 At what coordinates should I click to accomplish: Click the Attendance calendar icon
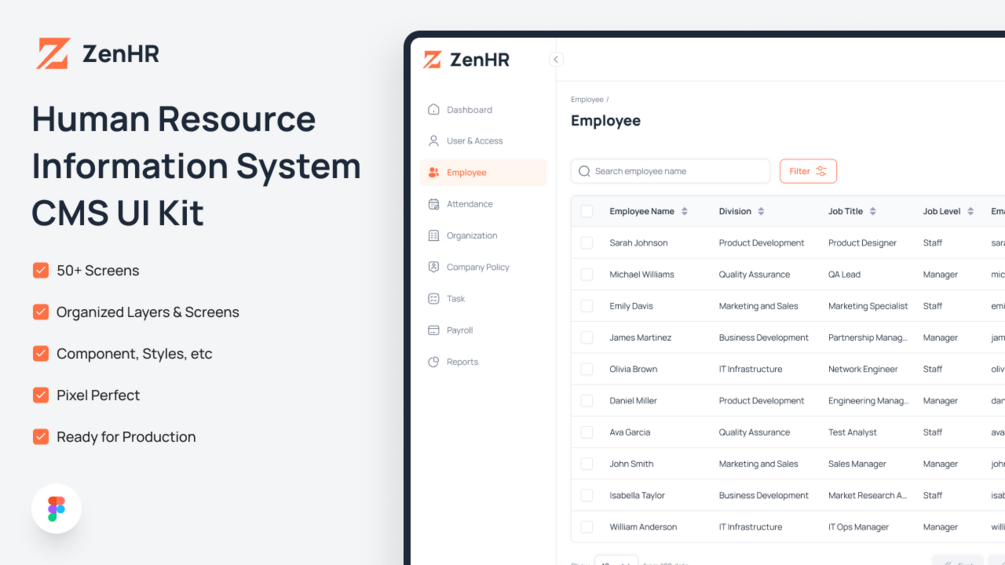(433, 204)
